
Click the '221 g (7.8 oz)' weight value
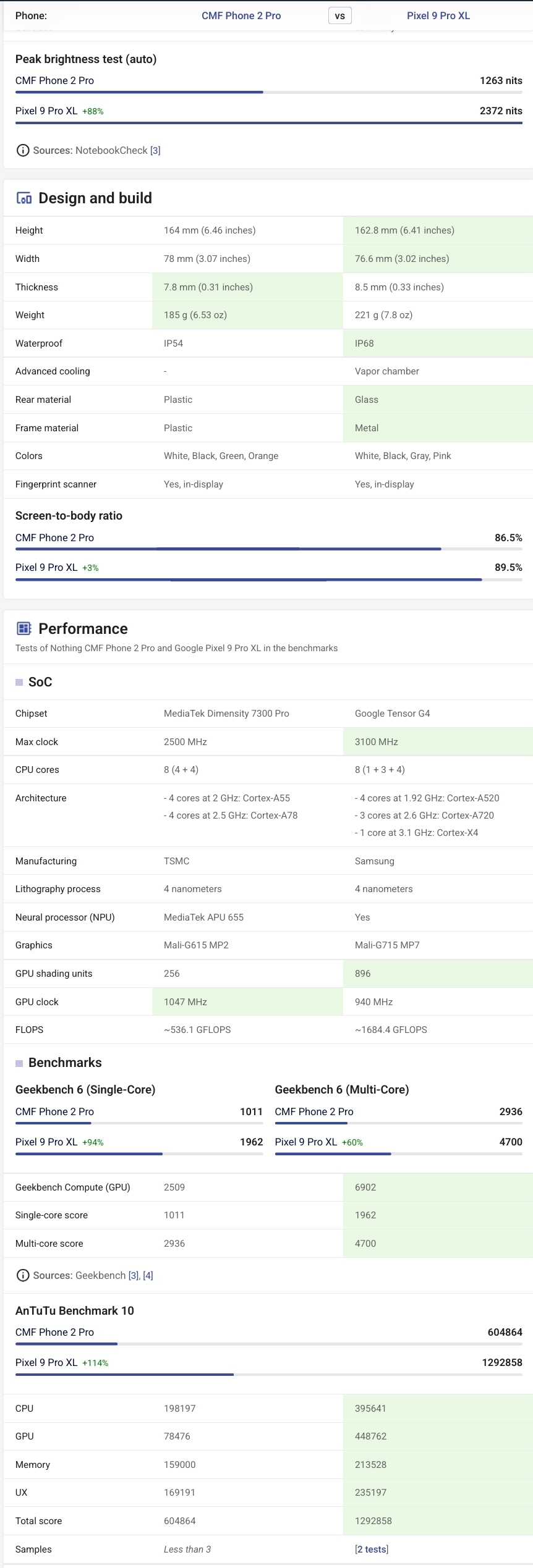coord(383,315)
